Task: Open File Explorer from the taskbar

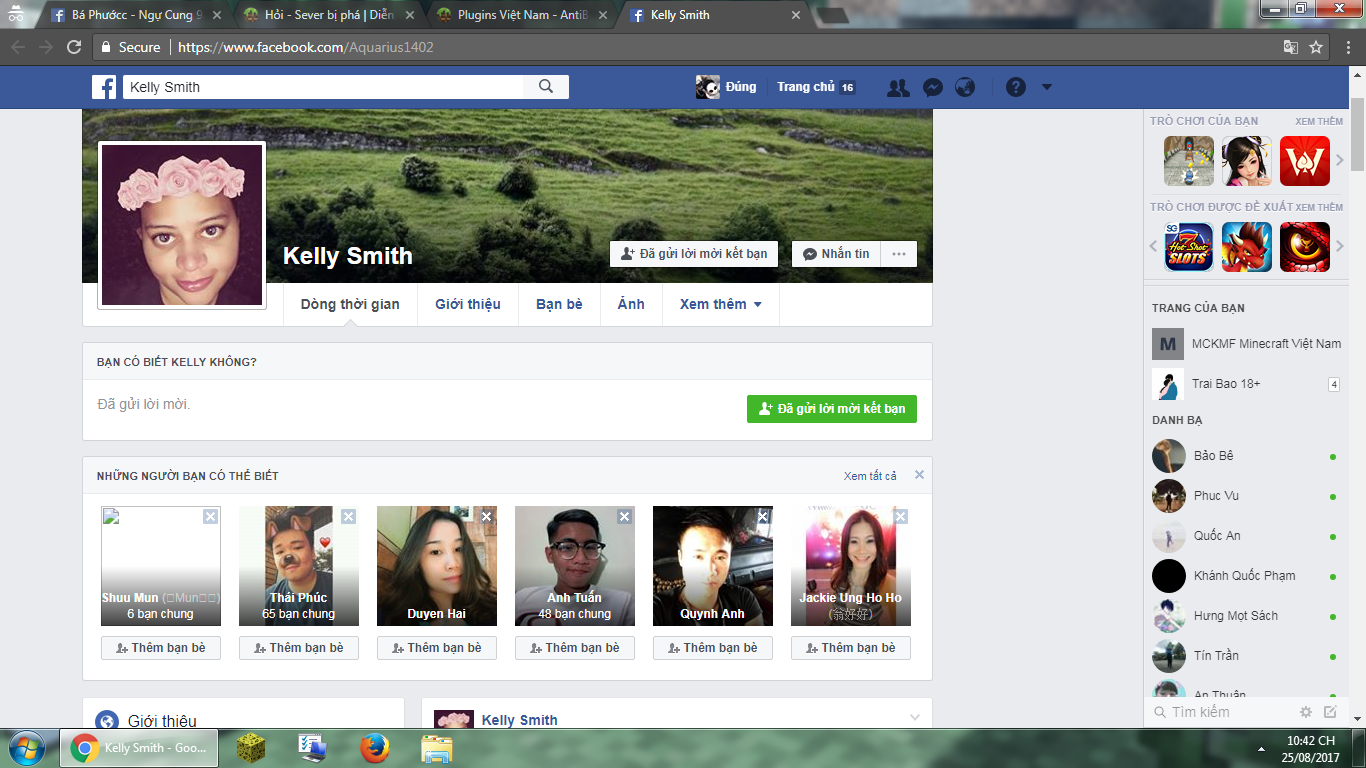Action: click(x=436, y=748)
